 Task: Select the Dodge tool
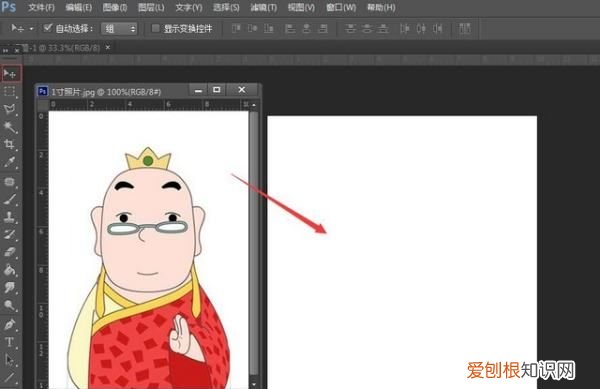[x=10, y=305]
